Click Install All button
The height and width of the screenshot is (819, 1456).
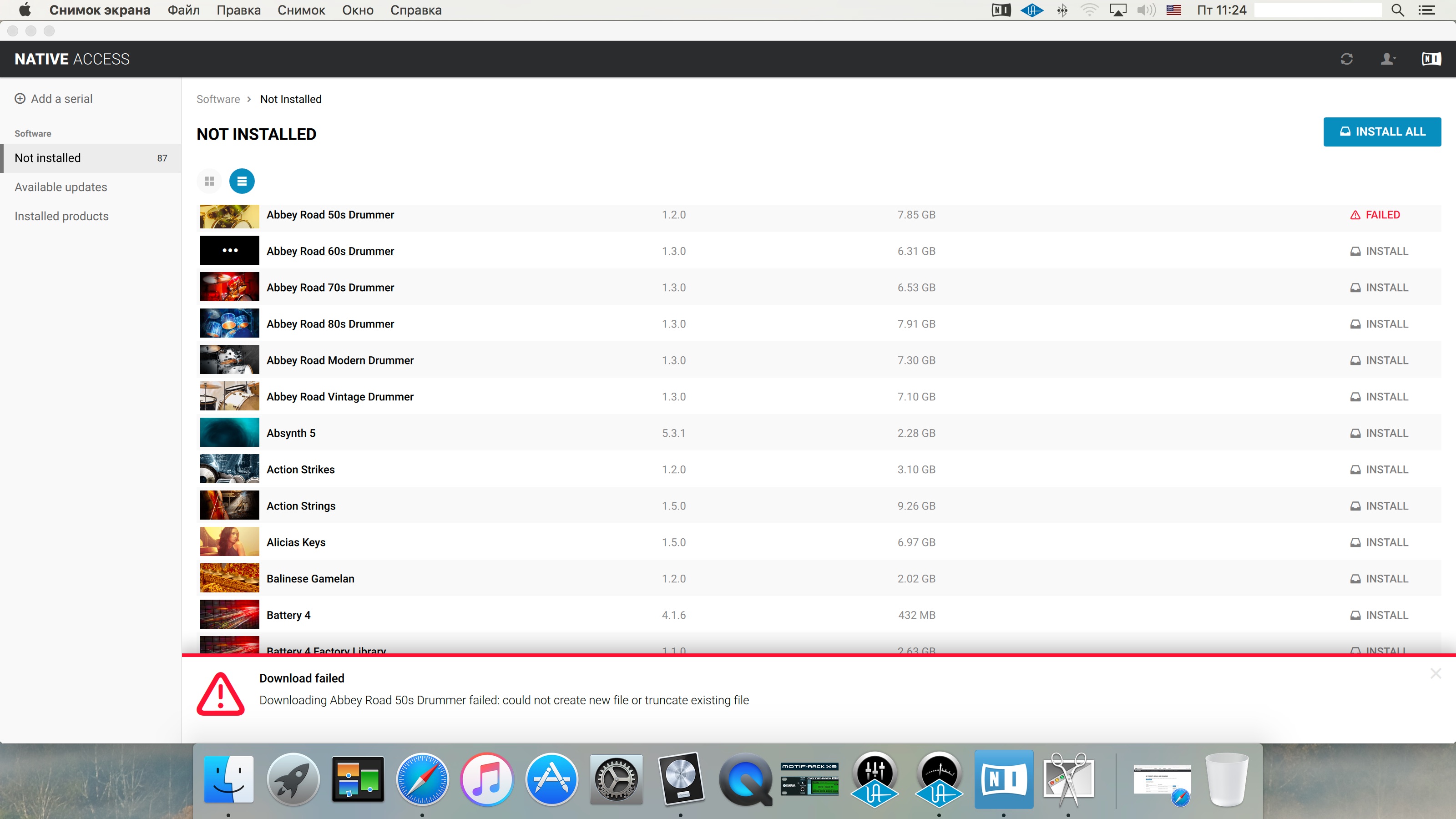[x=1382, y=131]
